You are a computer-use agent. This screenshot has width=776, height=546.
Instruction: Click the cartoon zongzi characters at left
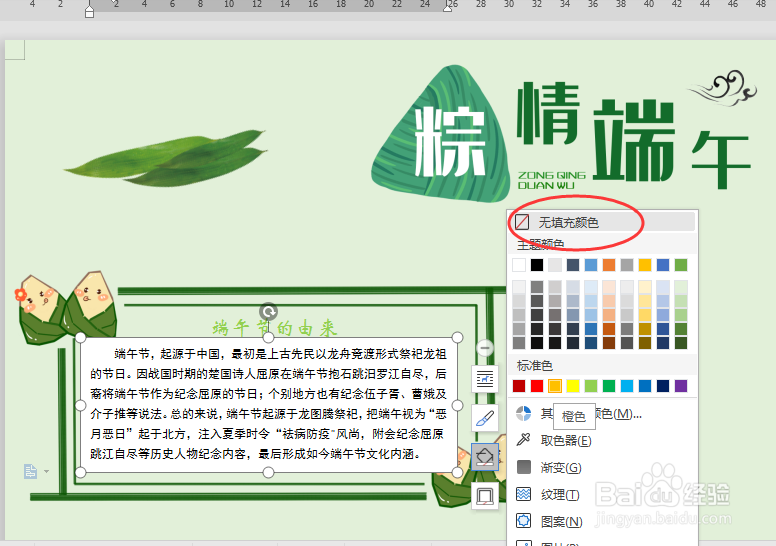click(66, 307)
